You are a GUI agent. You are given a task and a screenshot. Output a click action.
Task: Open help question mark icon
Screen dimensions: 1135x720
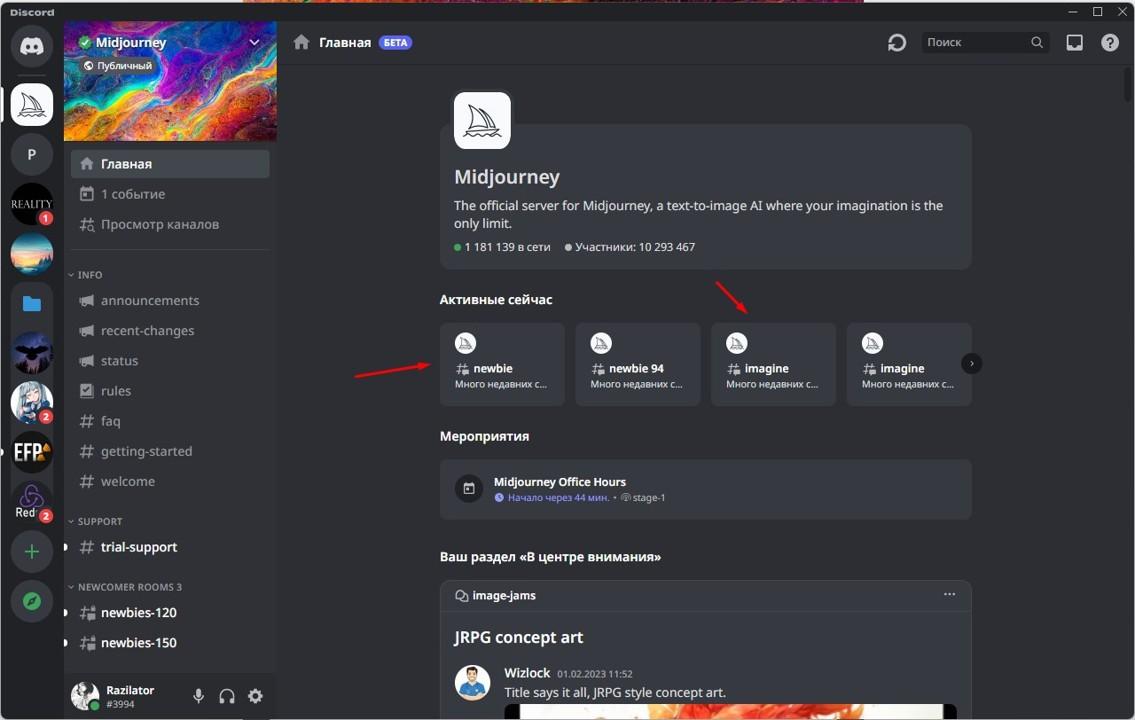tap(1110, 43)
